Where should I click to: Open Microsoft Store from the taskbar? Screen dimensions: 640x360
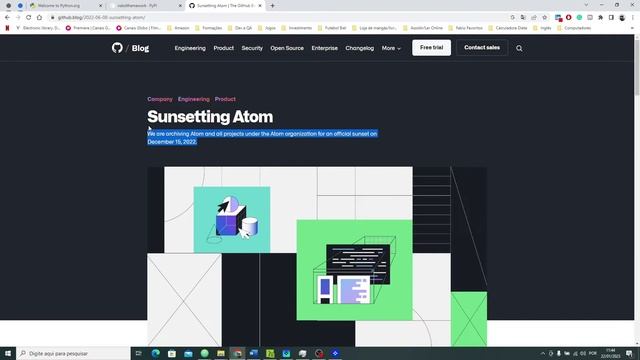point(172,353)
